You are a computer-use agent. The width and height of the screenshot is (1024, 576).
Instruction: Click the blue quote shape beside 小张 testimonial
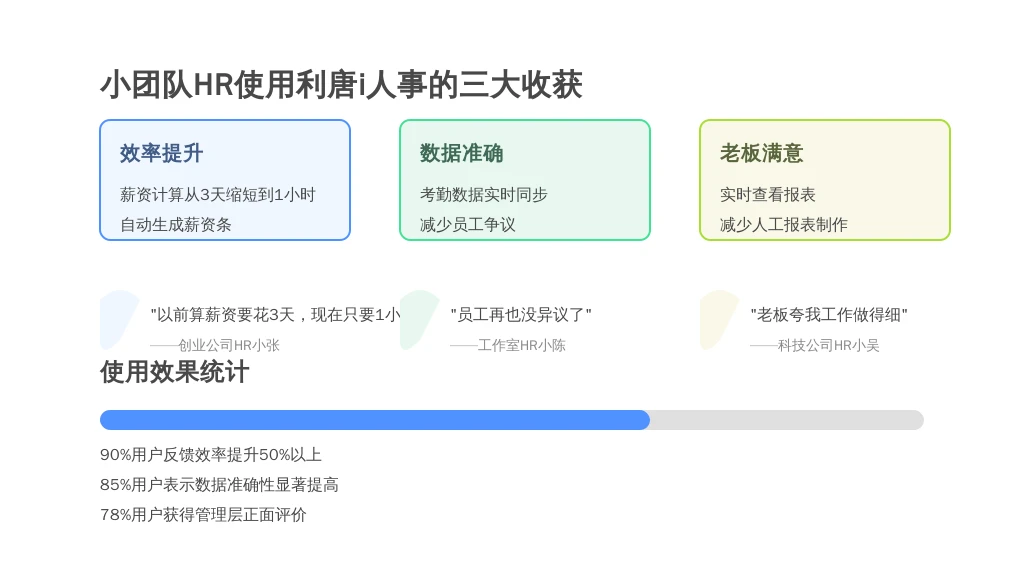click(119, 320)
